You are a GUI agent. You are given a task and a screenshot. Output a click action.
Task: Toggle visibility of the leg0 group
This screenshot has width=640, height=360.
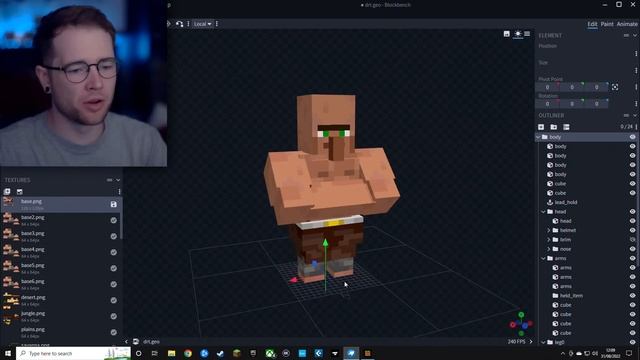coord(633,342)
